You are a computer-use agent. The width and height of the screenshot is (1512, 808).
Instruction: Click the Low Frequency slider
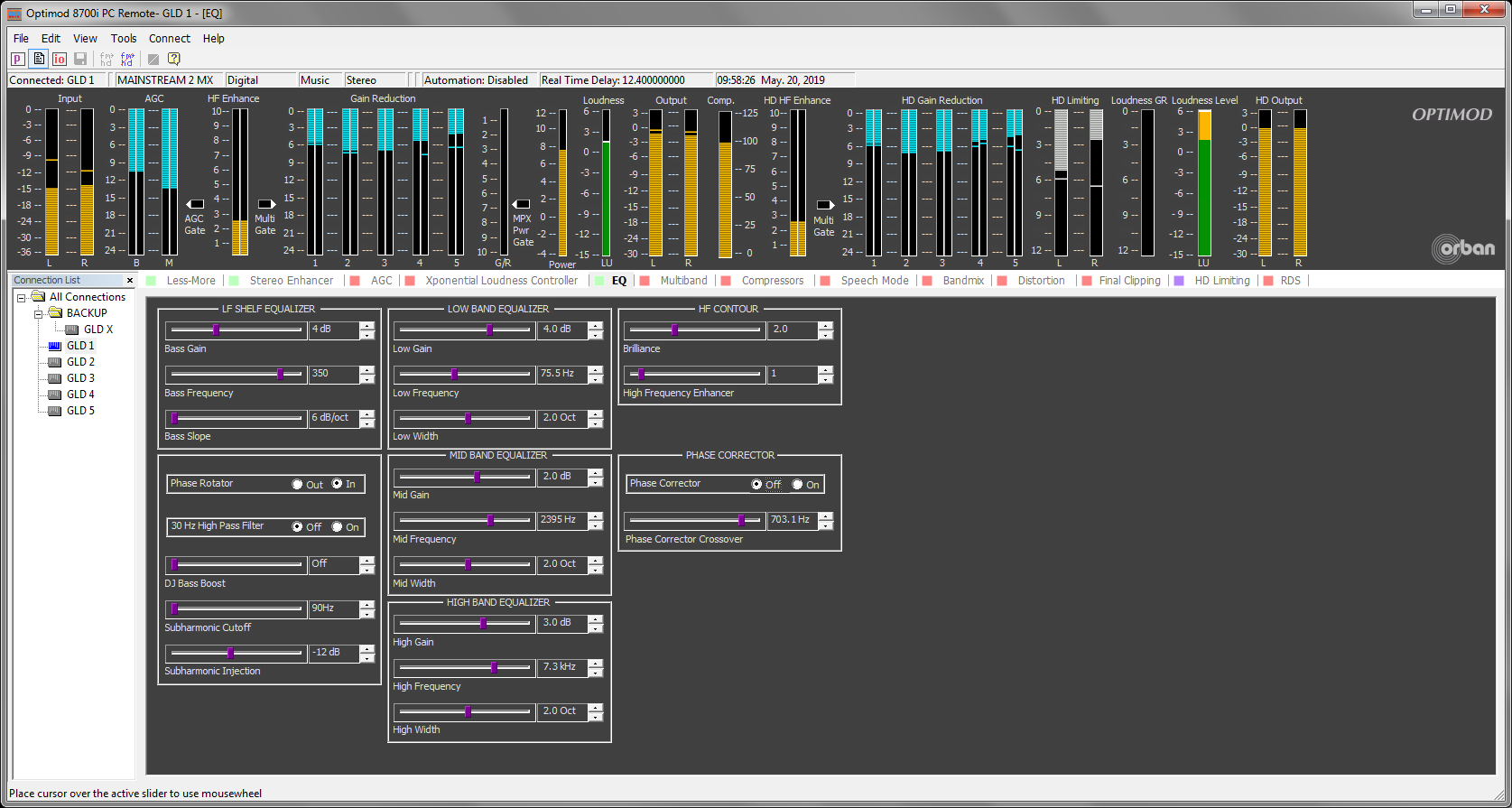[x=465, y=374]
